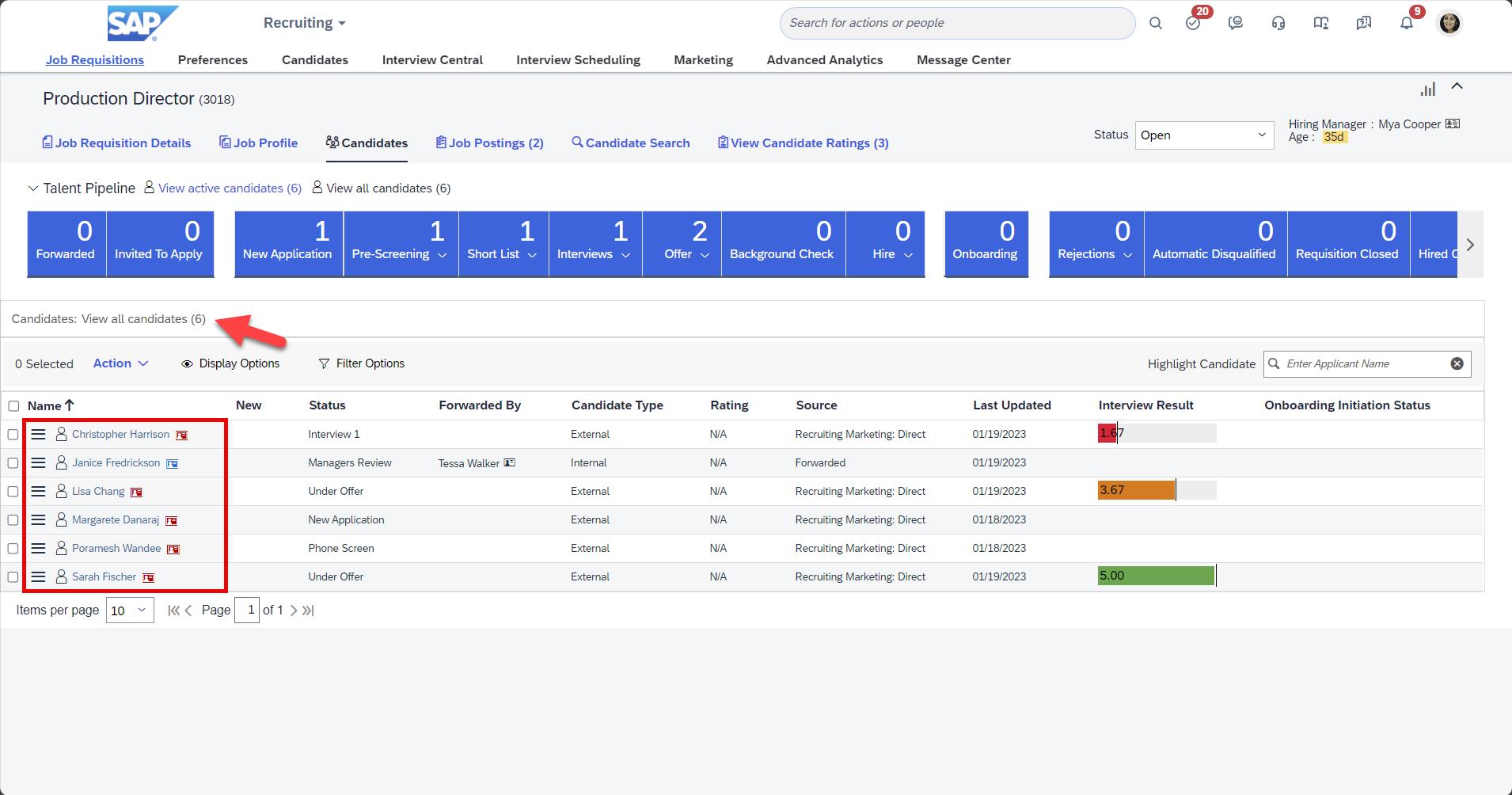The width and height of the screenshot is (1512, 795).
Task: Open the Items per page dropdown
Action: 130,611
